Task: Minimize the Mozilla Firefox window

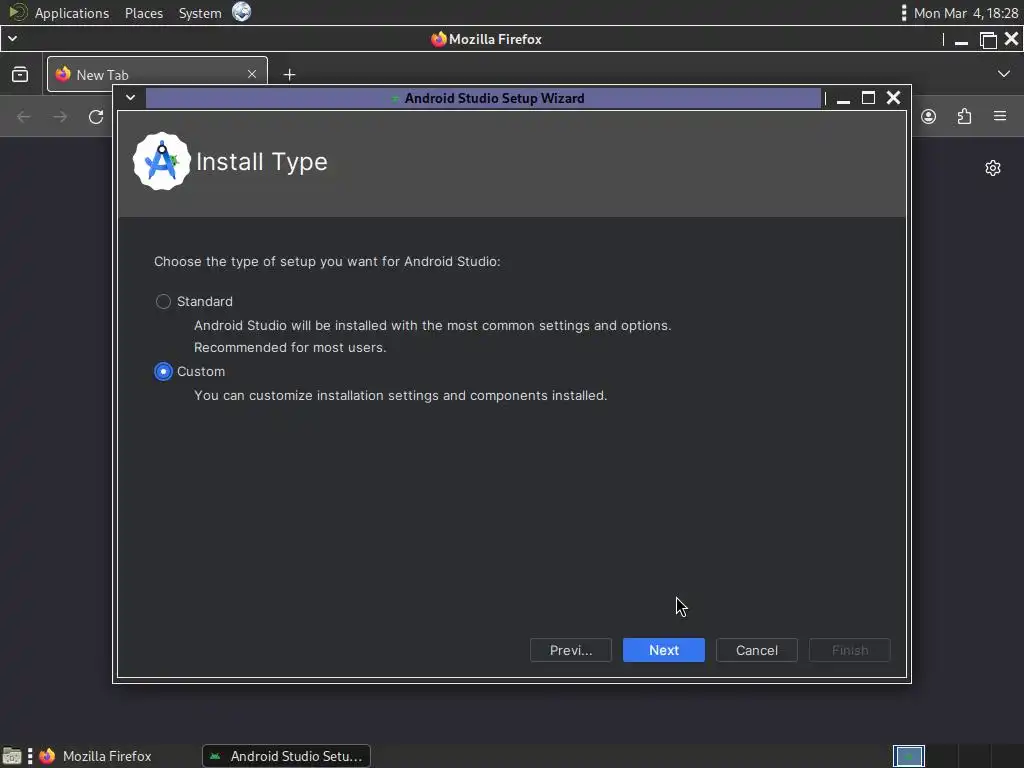Action: pos(961,40)
